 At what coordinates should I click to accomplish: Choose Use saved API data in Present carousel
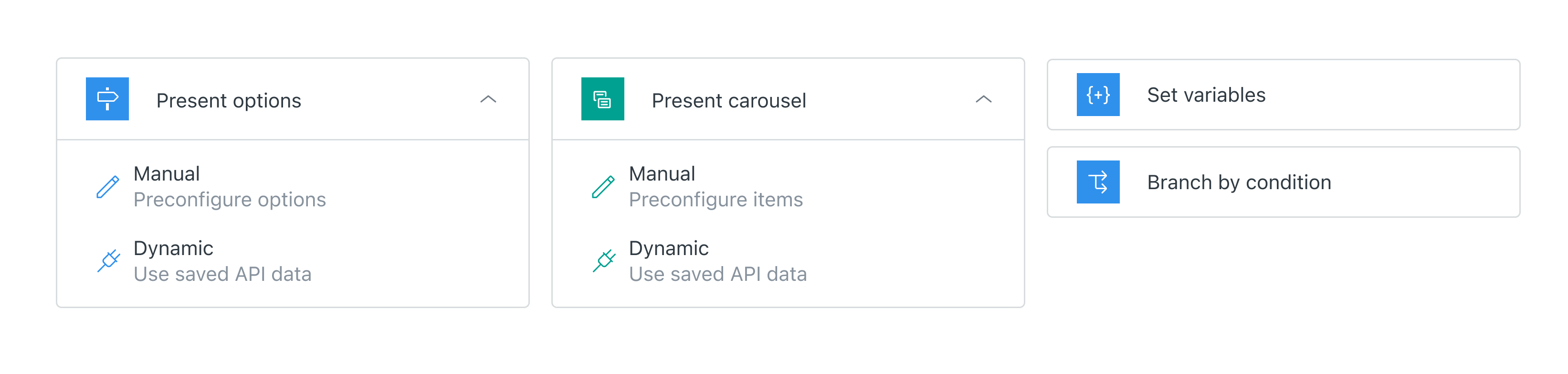[718, 274]
